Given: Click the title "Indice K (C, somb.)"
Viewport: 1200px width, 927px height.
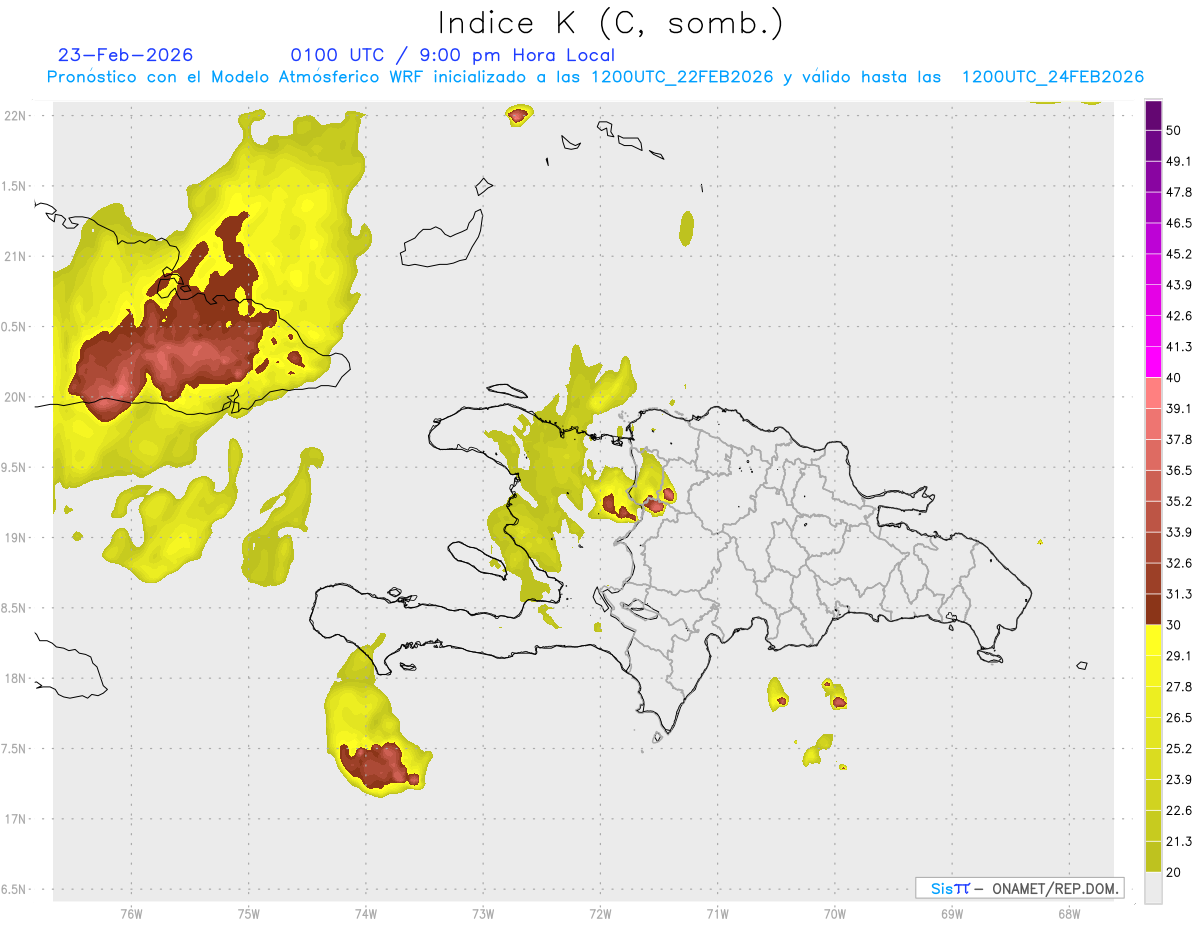Looking at the screenshot, I should 609,23.
